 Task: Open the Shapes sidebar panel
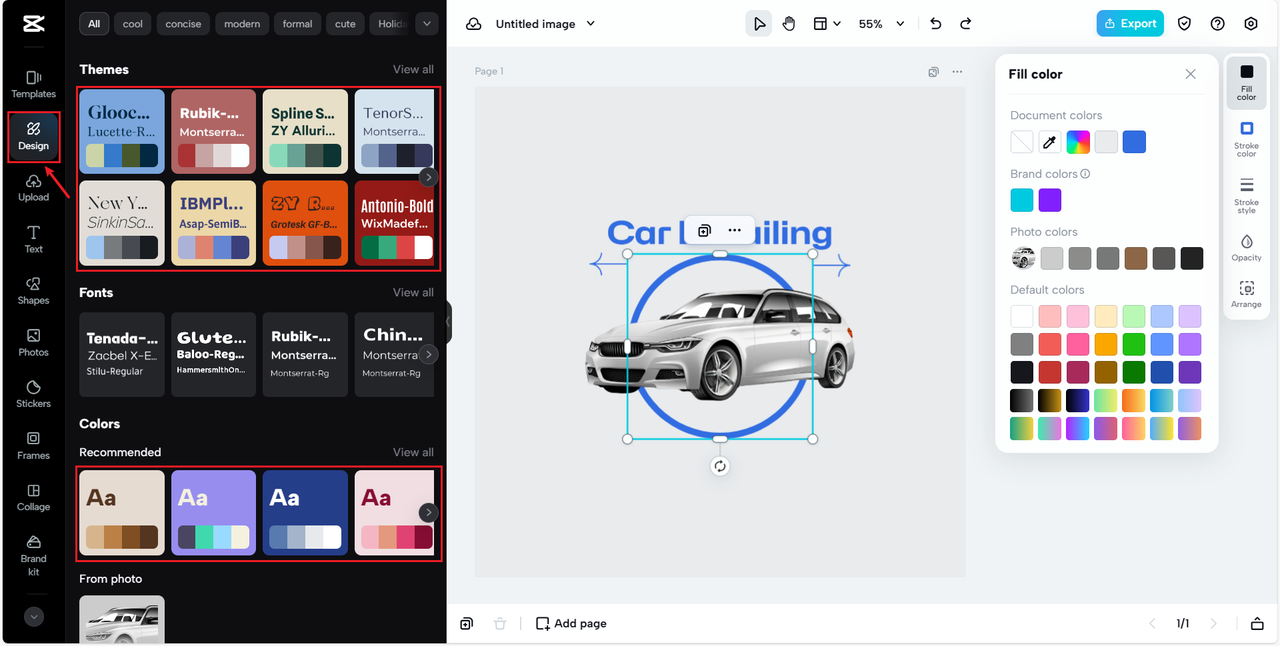pyautogui.click(x=33, y=291)
